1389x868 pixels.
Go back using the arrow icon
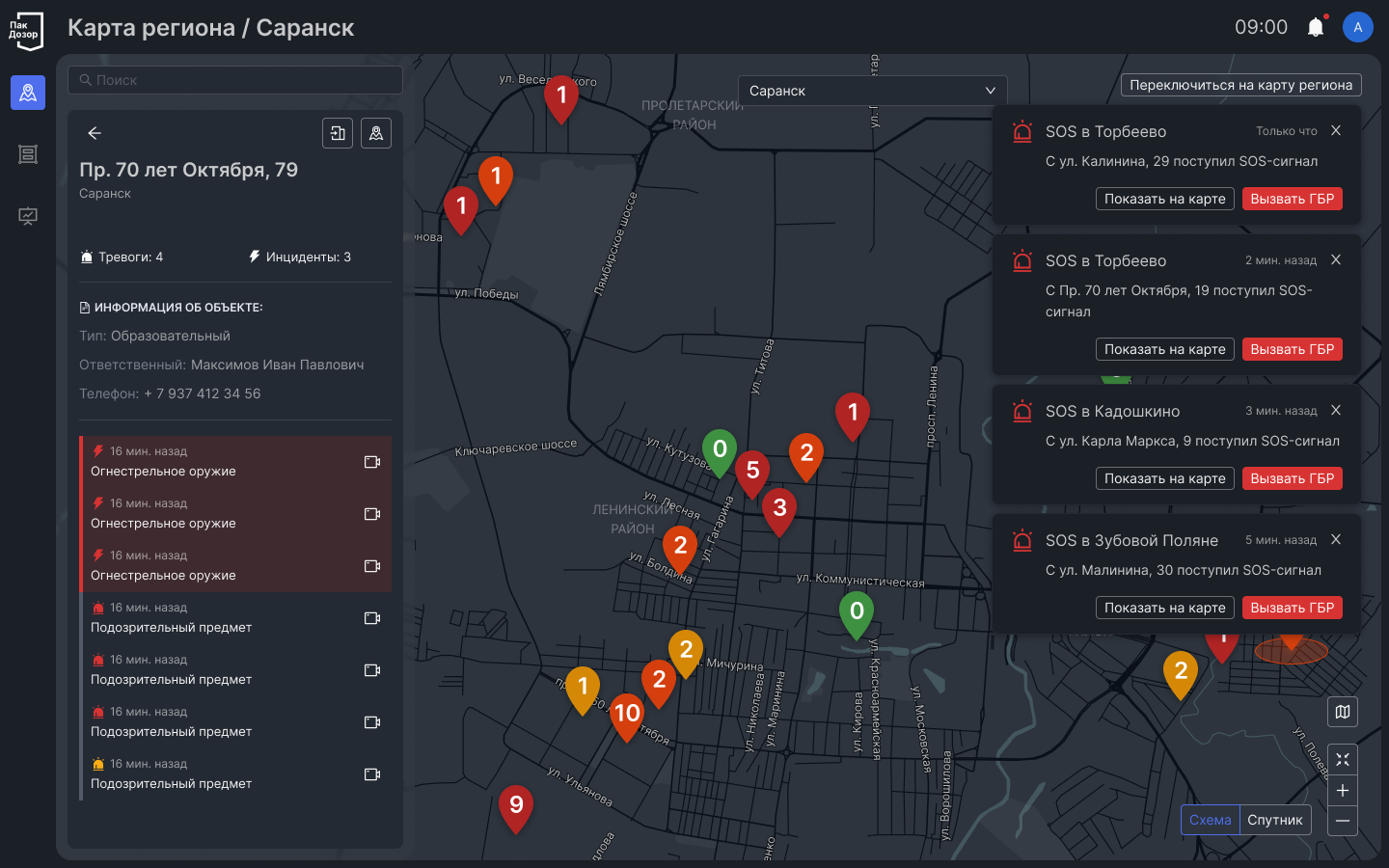(95, 133)
